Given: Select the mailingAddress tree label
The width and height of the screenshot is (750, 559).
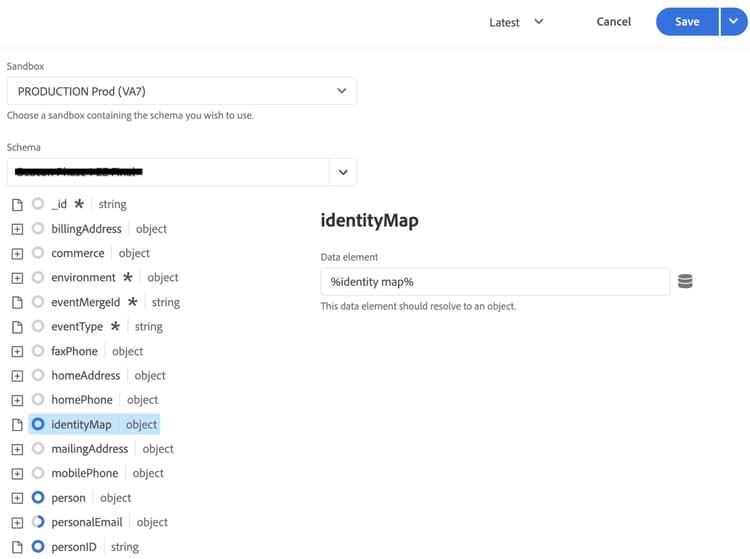Looking at the screenshot, I should 89,449.
